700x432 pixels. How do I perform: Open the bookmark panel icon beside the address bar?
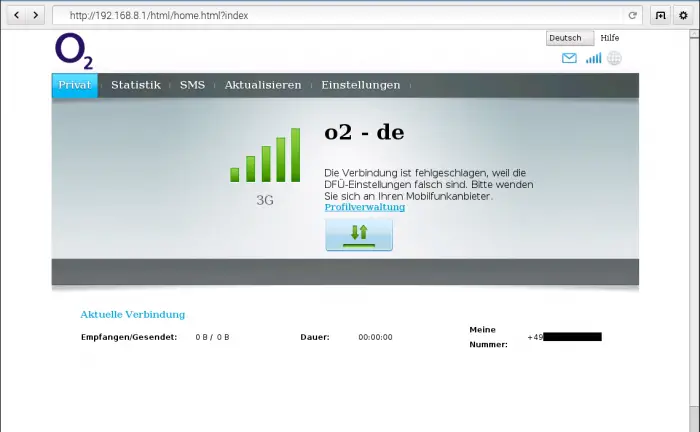[x=660, y=15]
